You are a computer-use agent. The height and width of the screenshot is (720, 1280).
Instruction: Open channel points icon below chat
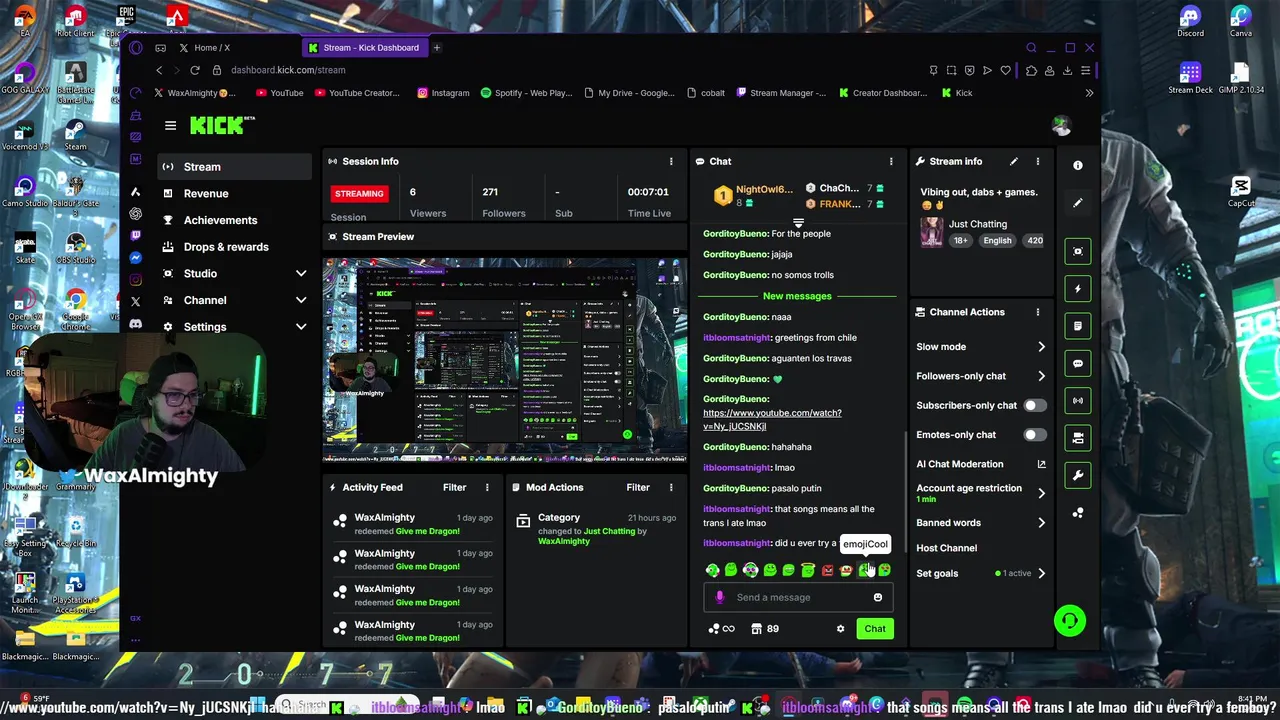(721, 629)
